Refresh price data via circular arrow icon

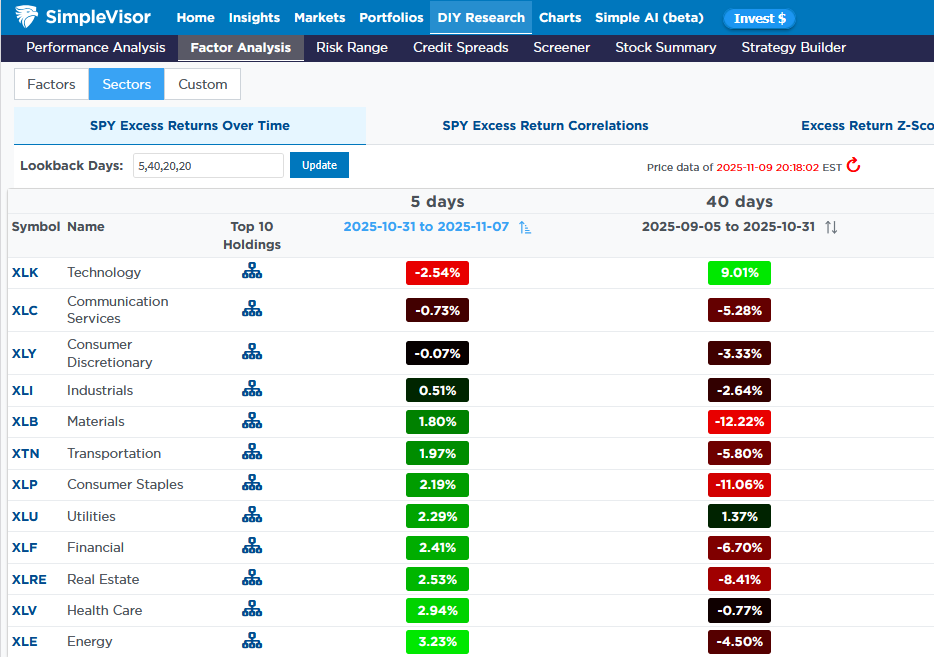point(852,167)
